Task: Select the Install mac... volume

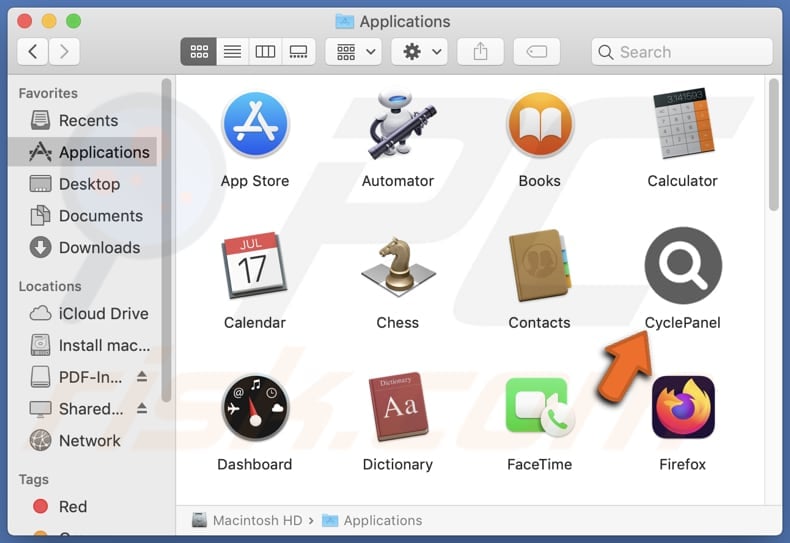Action: pyautogui.click(x=84, y=345)
